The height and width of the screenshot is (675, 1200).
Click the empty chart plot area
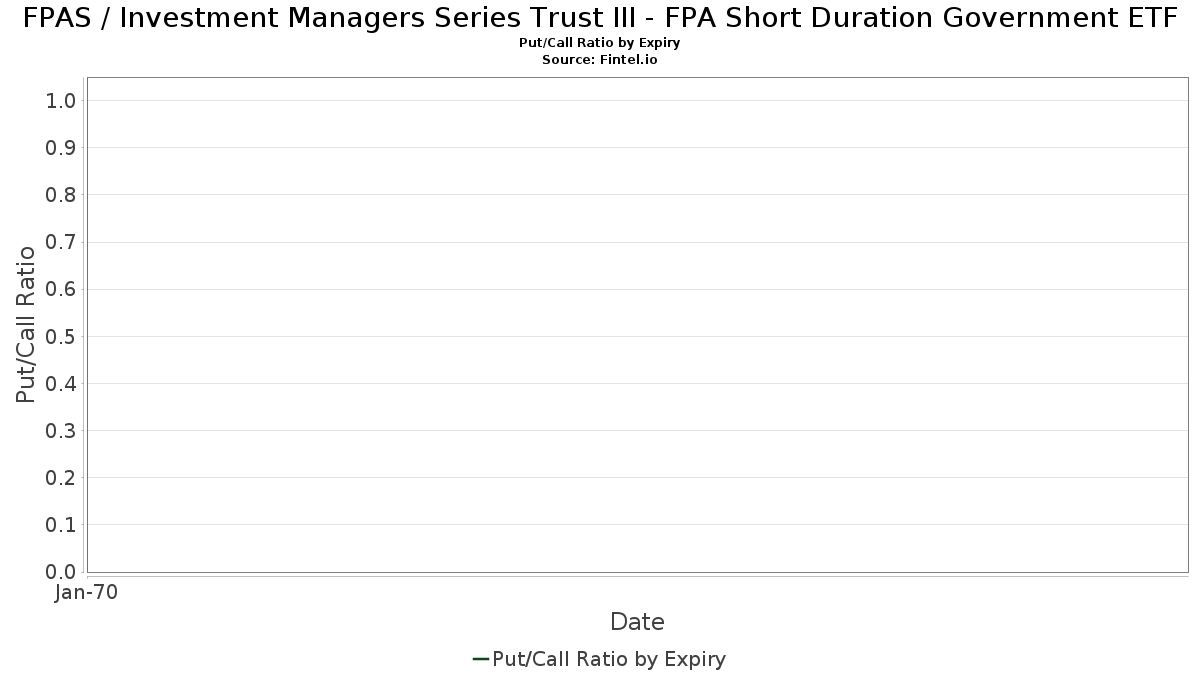click(637, 325)
